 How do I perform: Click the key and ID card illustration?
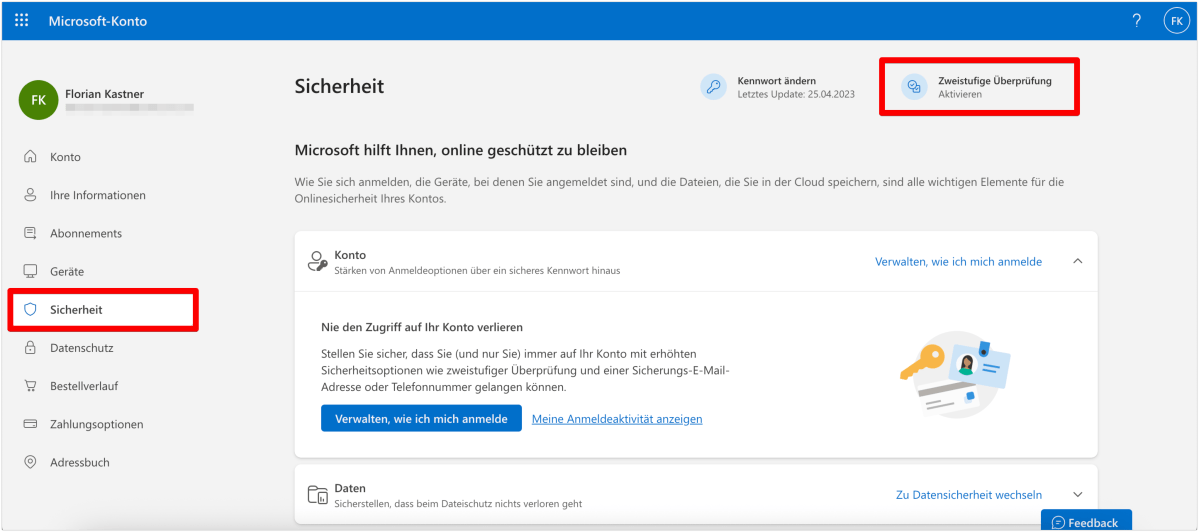pyautogui.click(x=957, y=375)
